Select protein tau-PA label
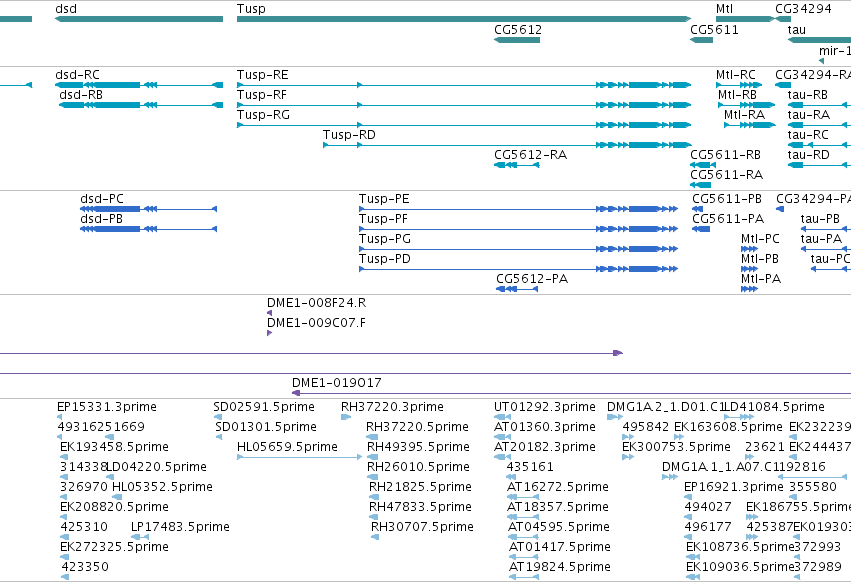This screenshot has height=582, width=851. tap(821, 239)
